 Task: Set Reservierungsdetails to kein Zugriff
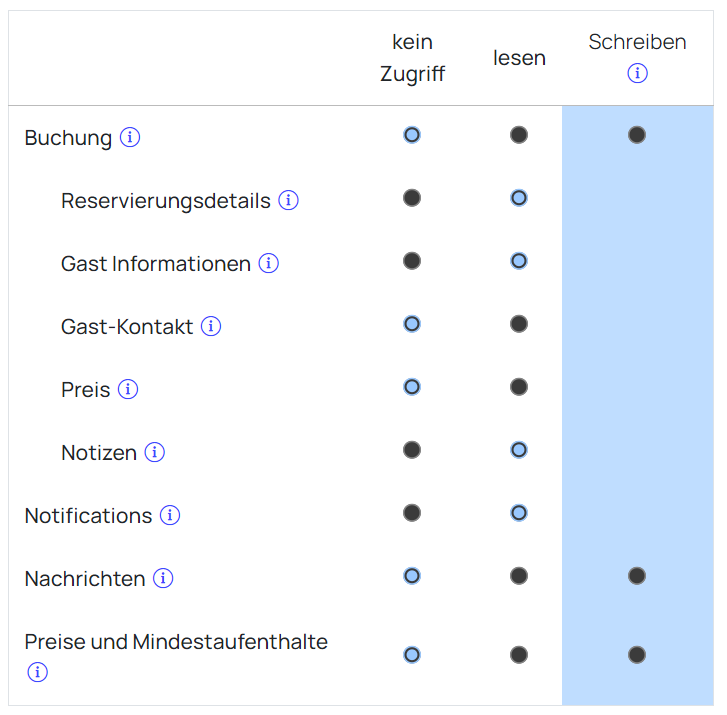tap(412, 198)
